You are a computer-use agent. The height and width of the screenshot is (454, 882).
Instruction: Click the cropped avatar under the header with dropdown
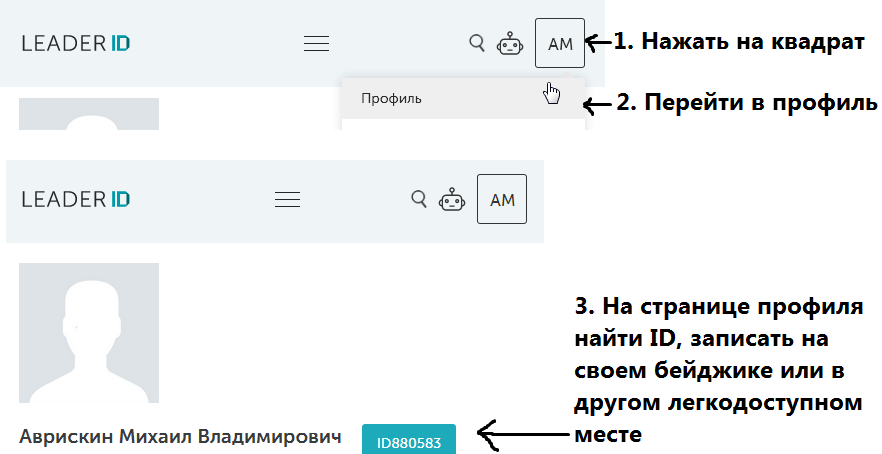click(x=89, y=114)
